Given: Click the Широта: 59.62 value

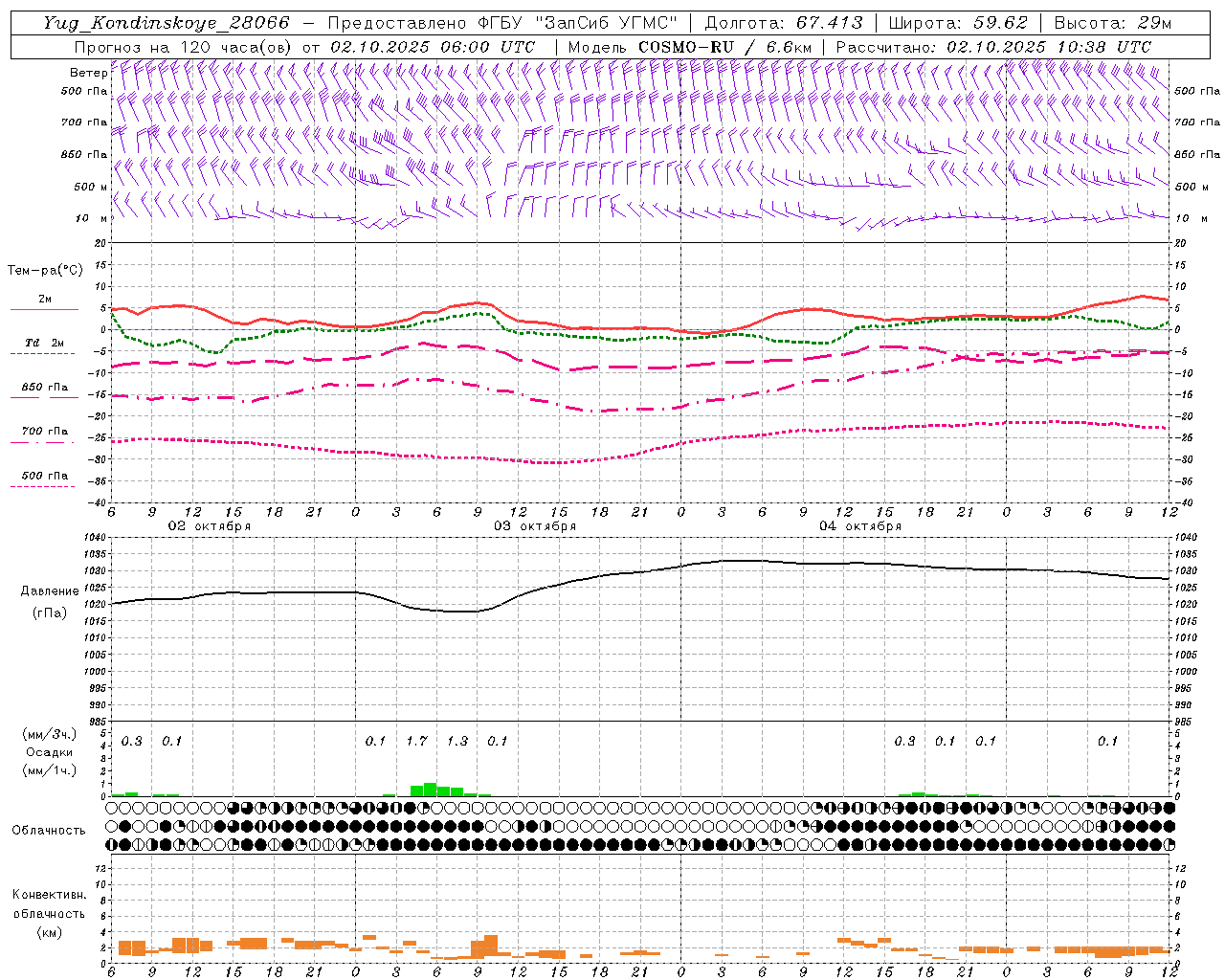Looking at the screenshot, I should pyautogui.click(x=958, y=23).
